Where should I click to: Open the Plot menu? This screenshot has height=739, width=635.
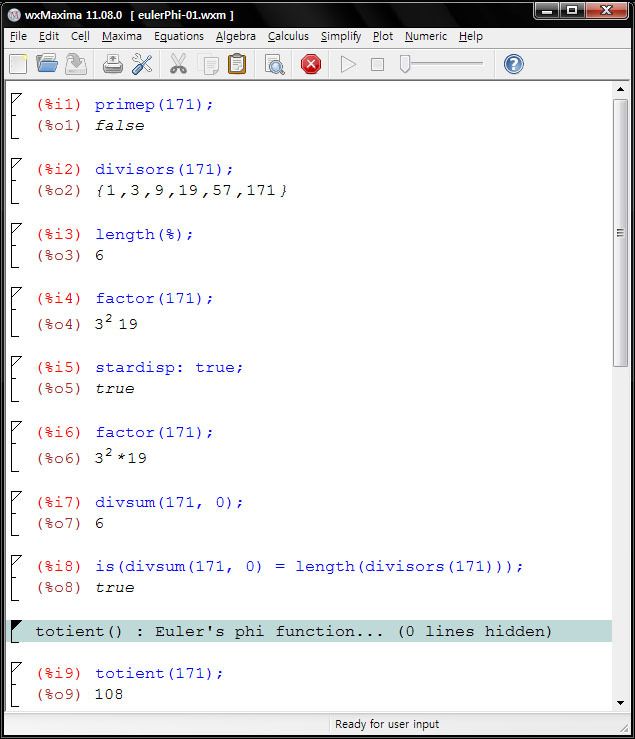[x=383, y=36]
